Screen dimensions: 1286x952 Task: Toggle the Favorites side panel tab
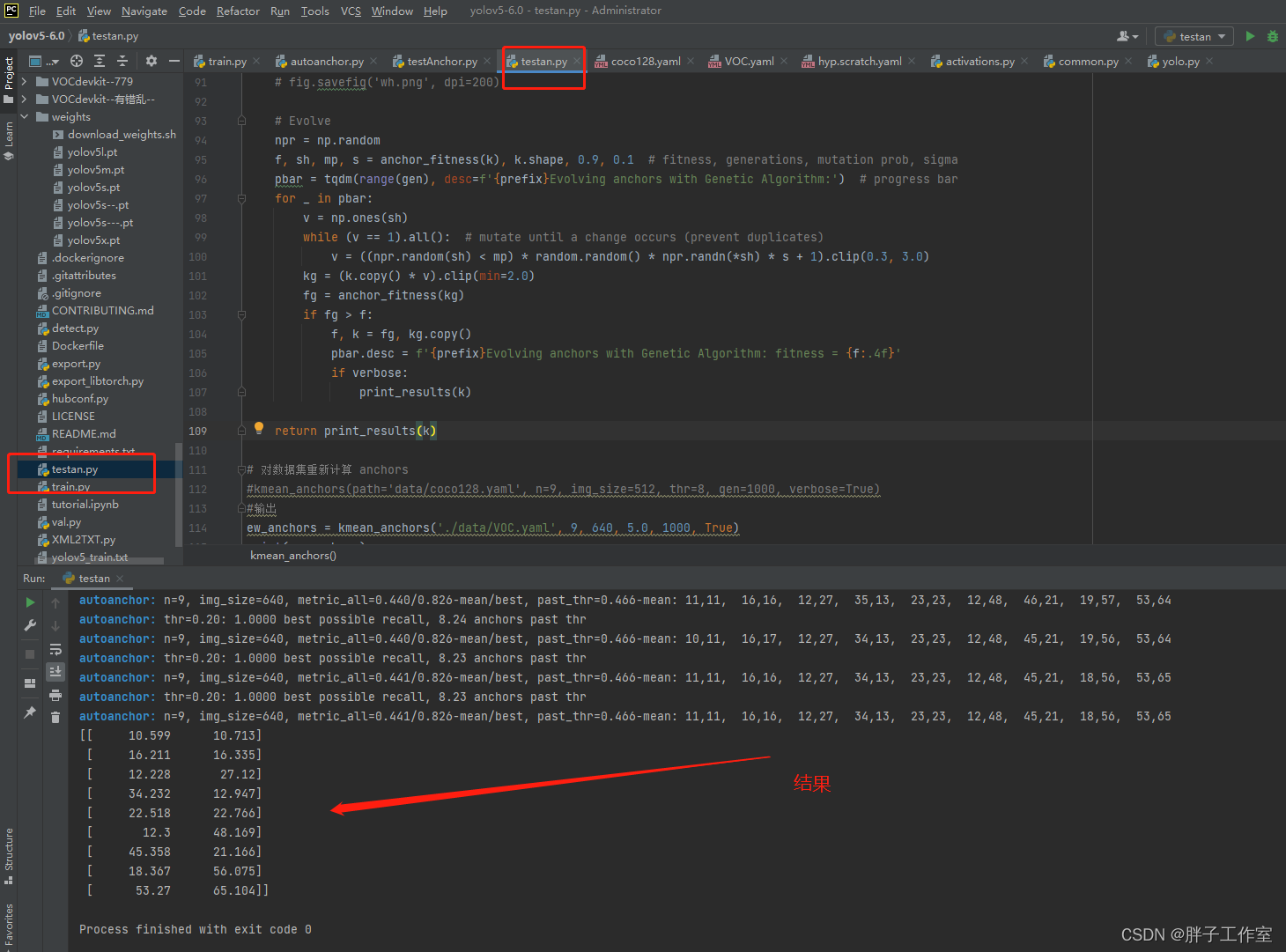[x=9, y=925]
